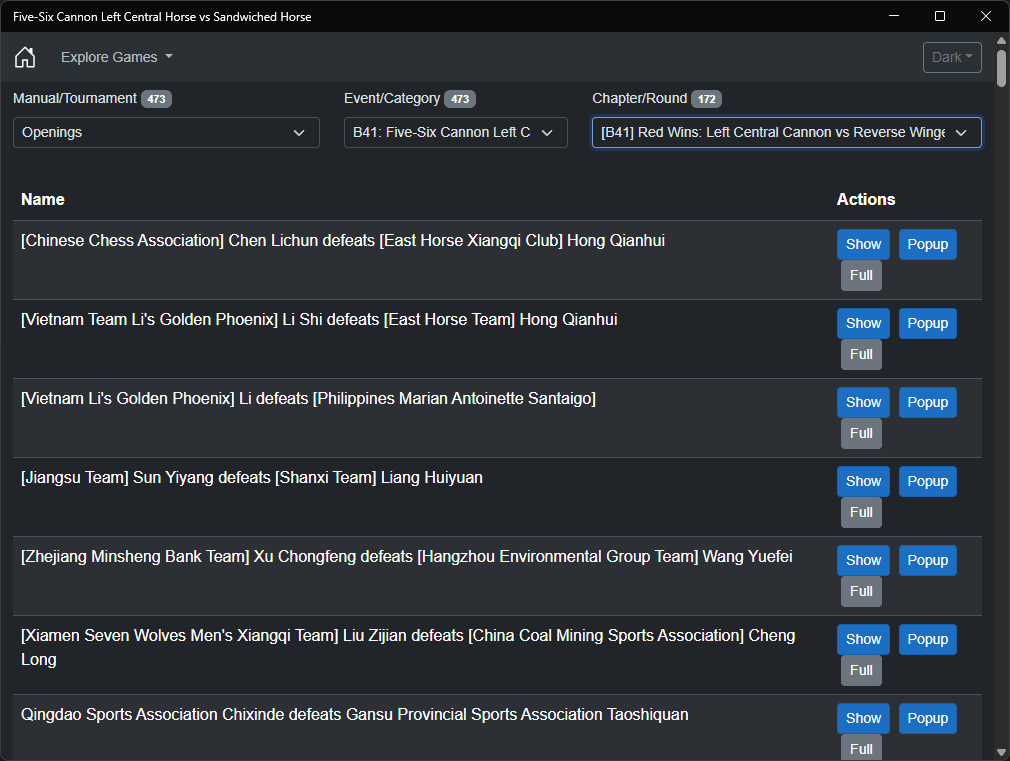Open the Chapter/Round Red Wins dropdown

coord(786,132)
